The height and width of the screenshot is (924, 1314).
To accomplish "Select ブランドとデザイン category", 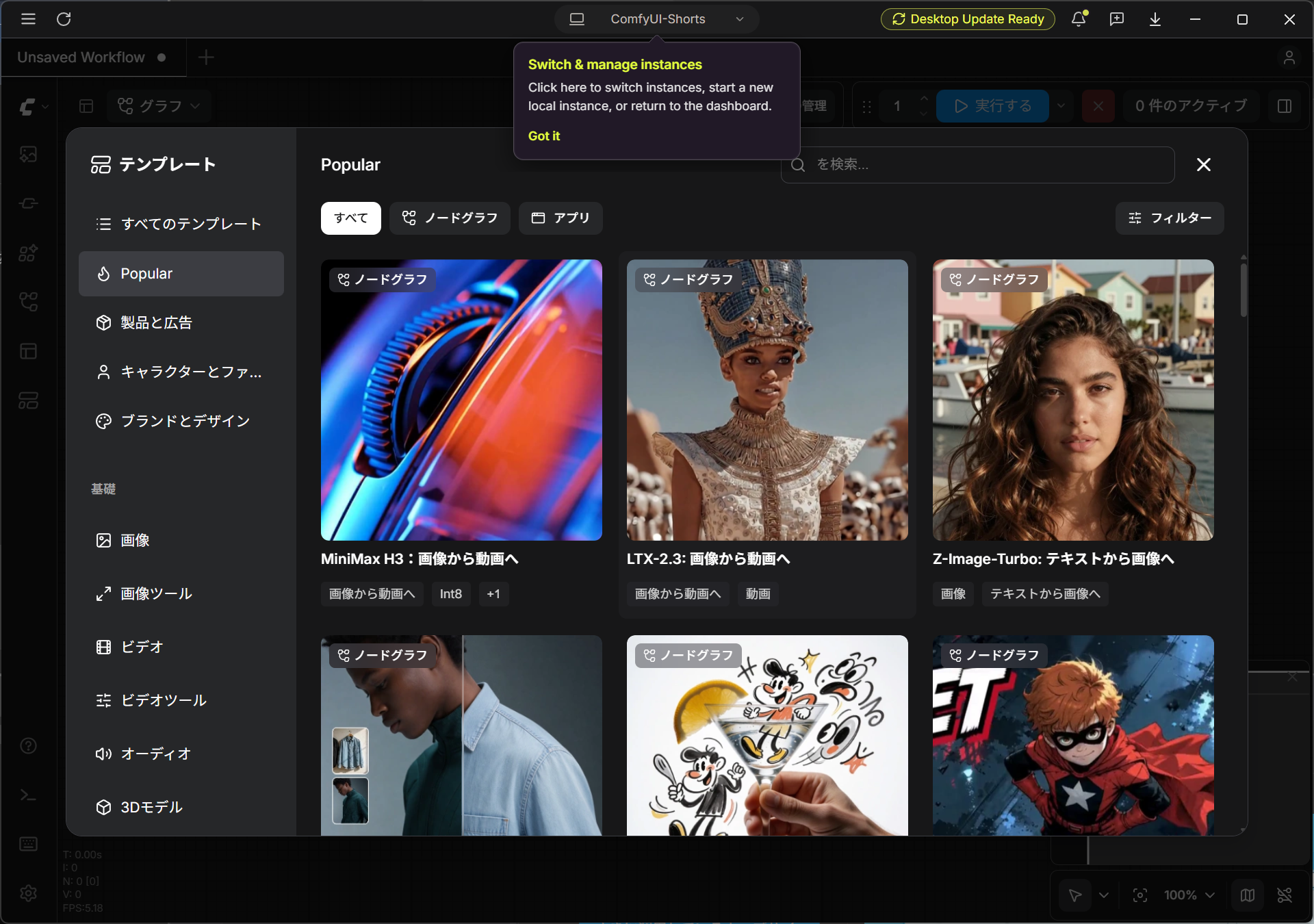I will (x=181, y=422).
